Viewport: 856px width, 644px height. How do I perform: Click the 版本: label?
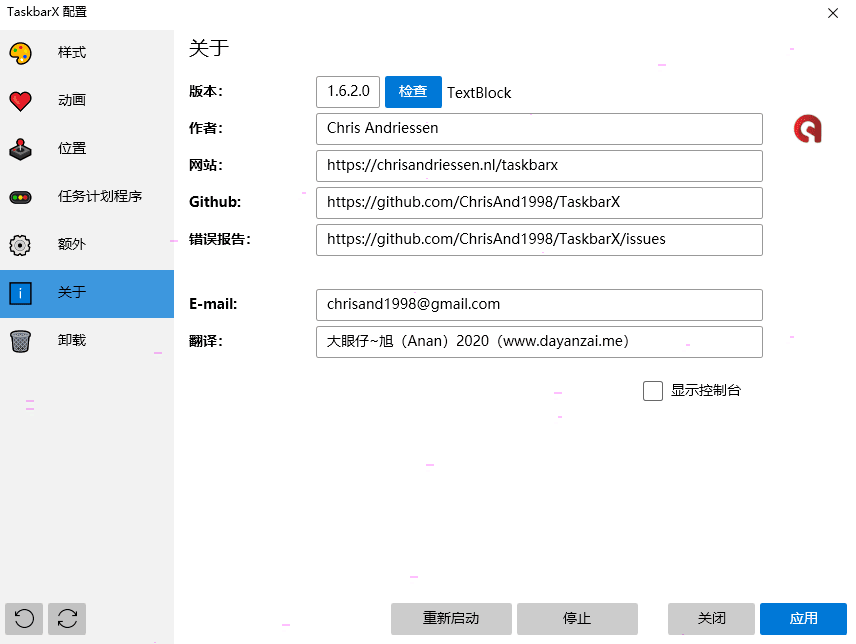(206, 91)
